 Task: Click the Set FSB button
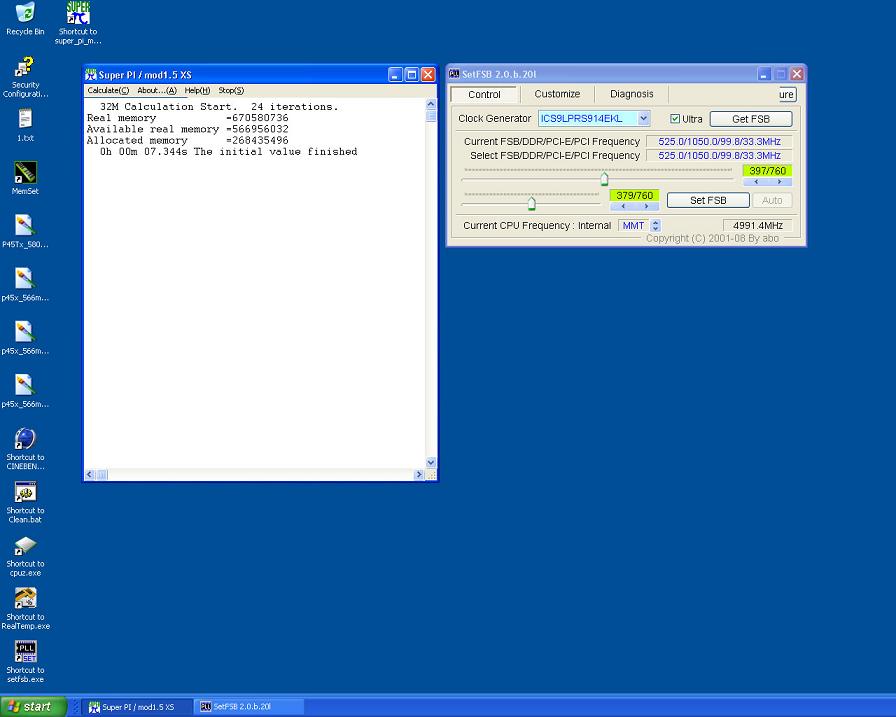(x=708, y=200)
